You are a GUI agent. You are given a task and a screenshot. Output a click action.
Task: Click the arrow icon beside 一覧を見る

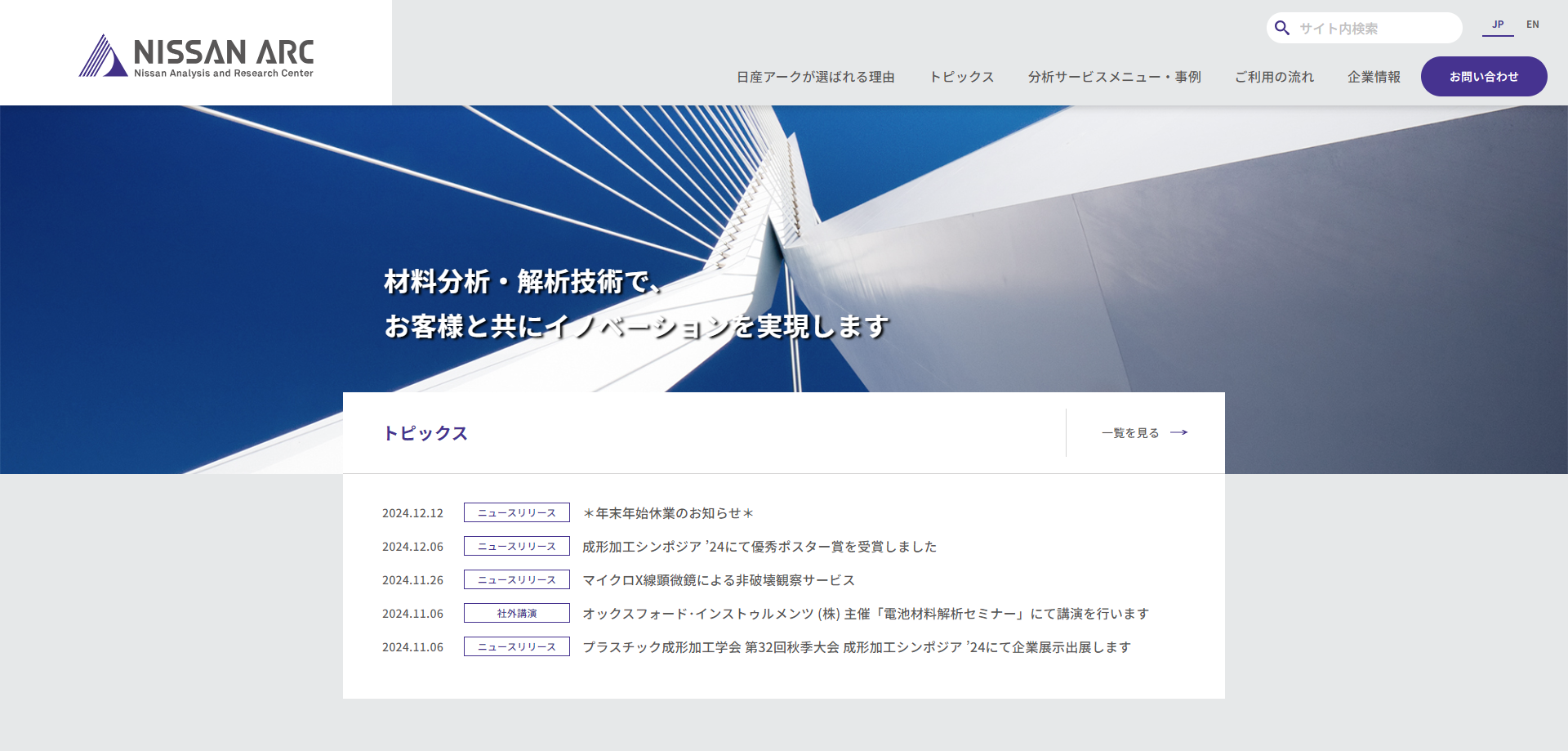coord(1178,432)
